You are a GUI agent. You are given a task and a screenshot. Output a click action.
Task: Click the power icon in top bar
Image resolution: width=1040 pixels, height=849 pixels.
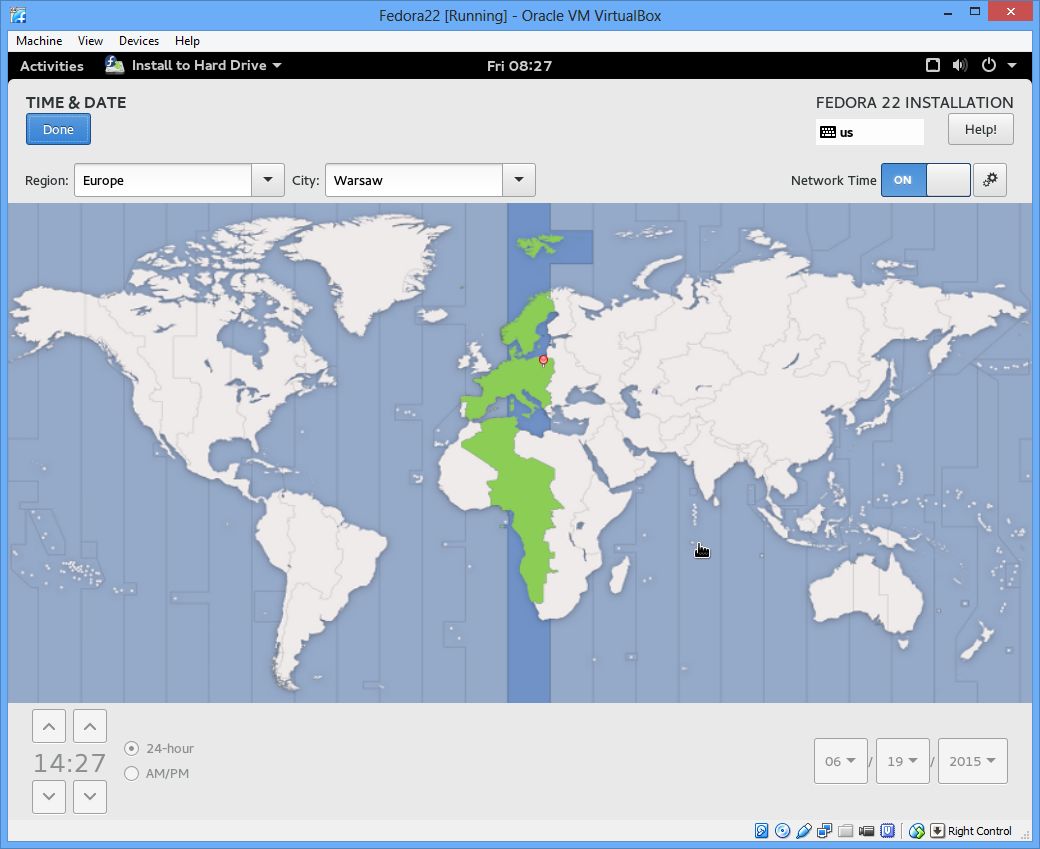click(x=988, y=65)
